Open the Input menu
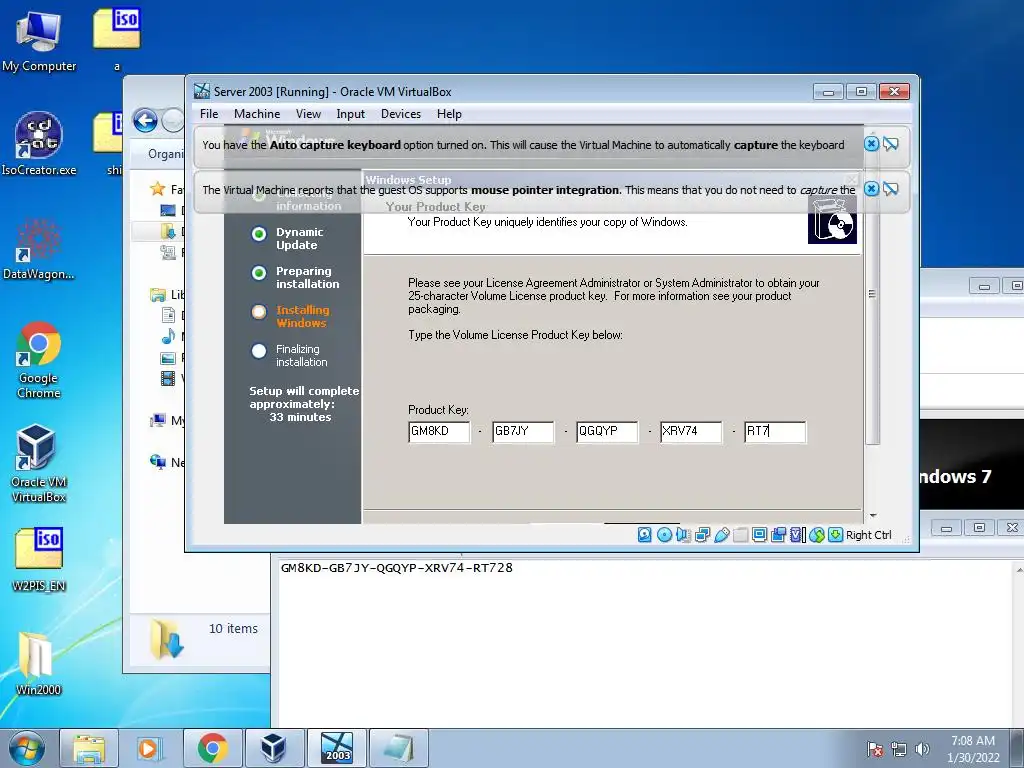The width and height of the screenshot is (1024, 768). [351, 114]
